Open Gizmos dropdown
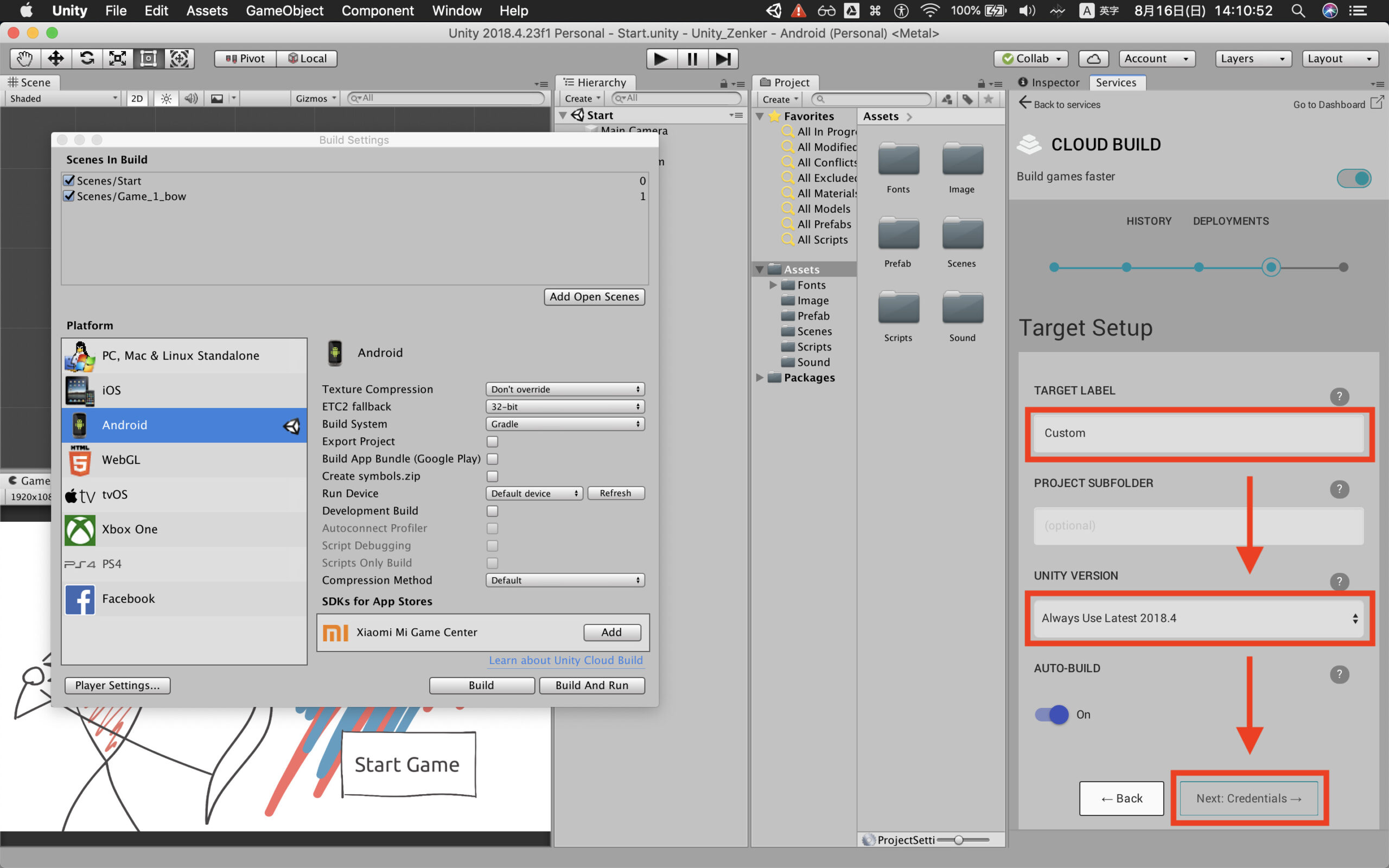Viewport: 1389px width, 868px height. [315, 99]
